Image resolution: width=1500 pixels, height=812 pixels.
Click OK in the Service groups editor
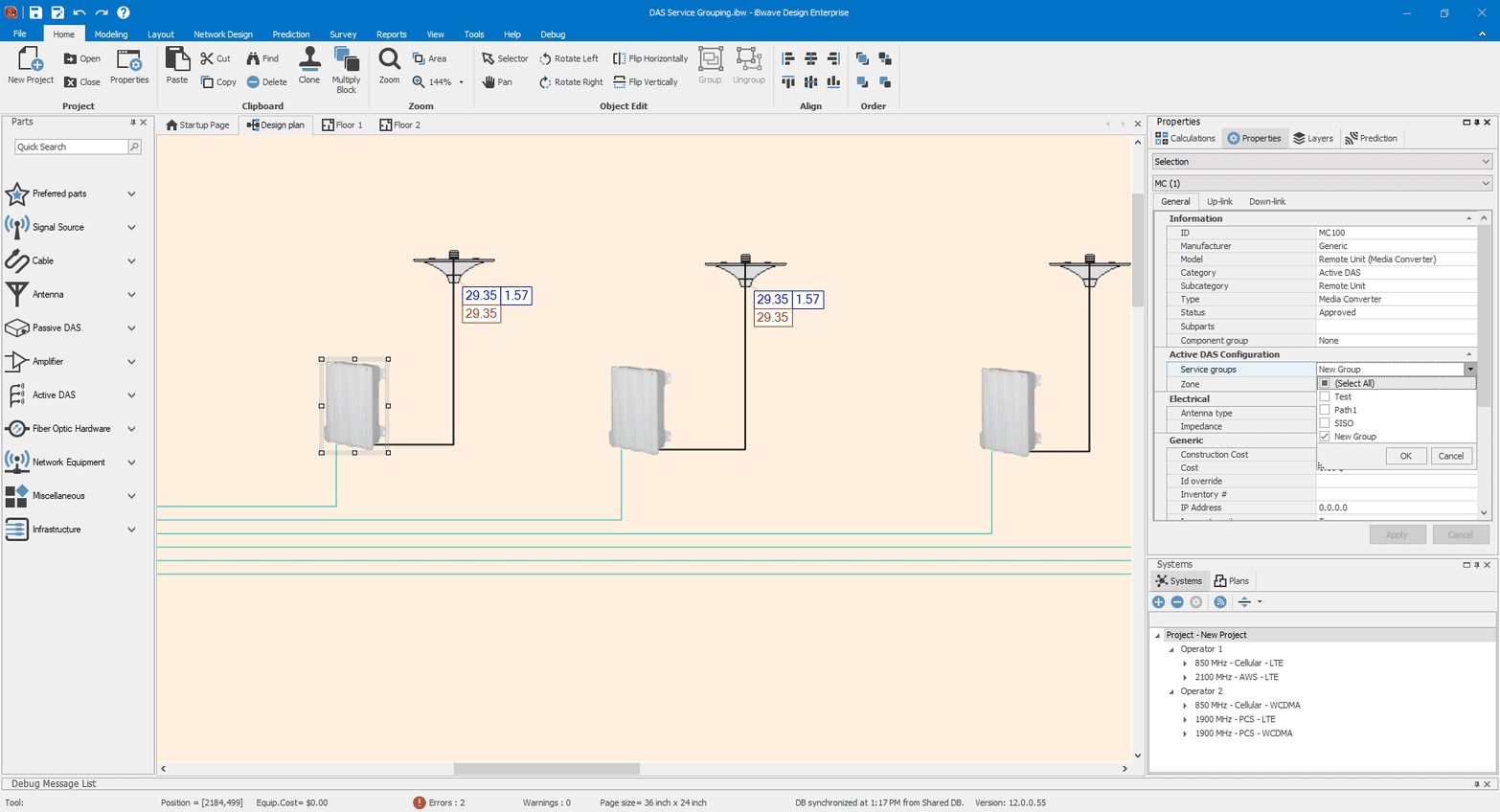(1405, 456)
